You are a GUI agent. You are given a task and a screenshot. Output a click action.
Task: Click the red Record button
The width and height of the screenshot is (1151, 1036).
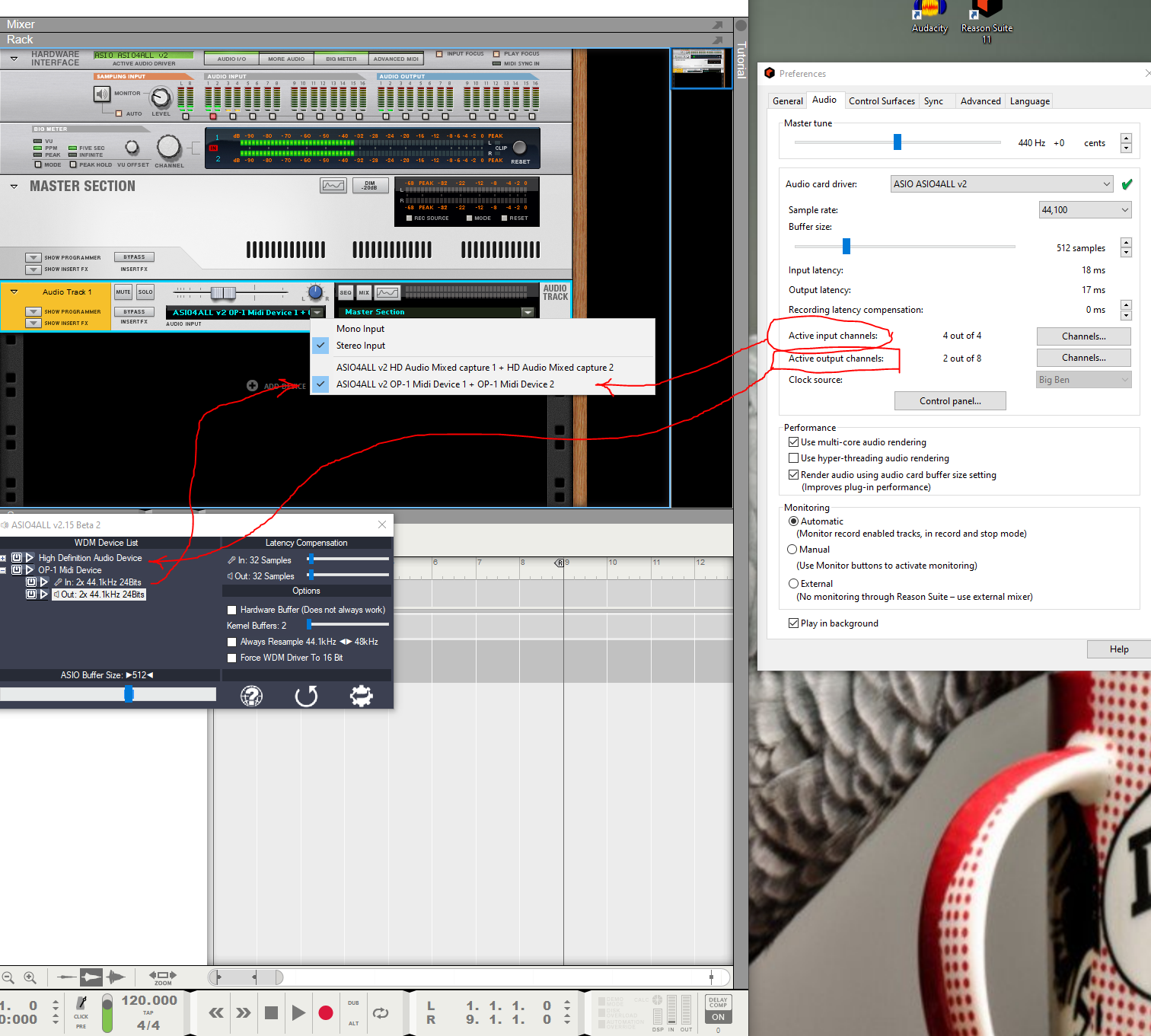tap(326, 1012)
